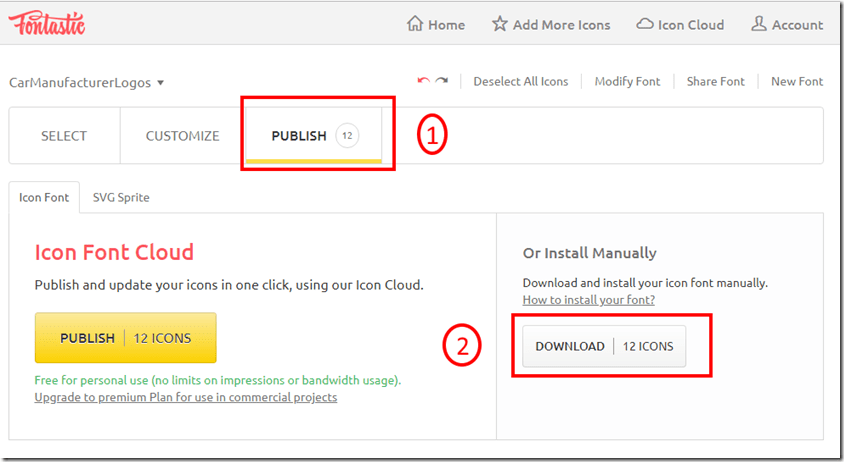Click the Fontastic logo
844x462 pixels.
click(47, 23)
